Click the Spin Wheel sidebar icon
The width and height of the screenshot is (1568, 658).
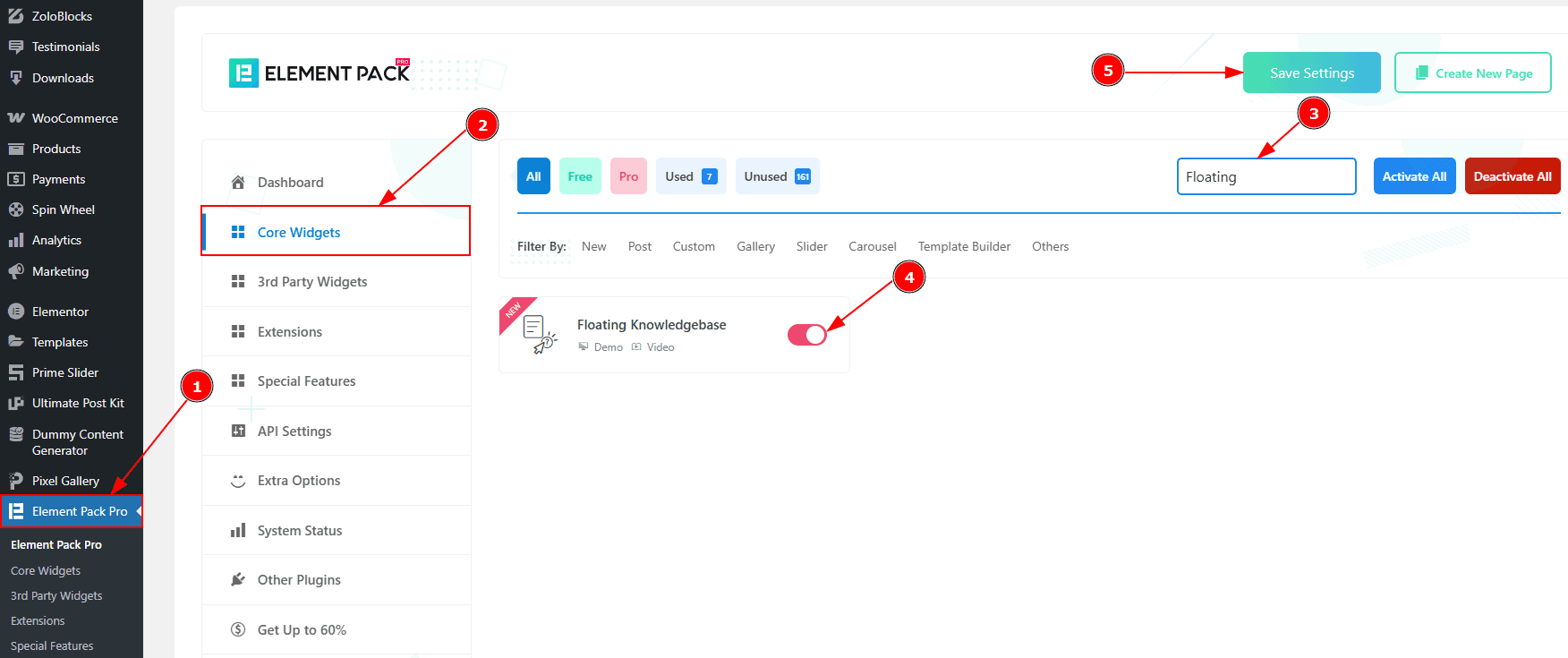pyautogui.click(x=16, y=209)
